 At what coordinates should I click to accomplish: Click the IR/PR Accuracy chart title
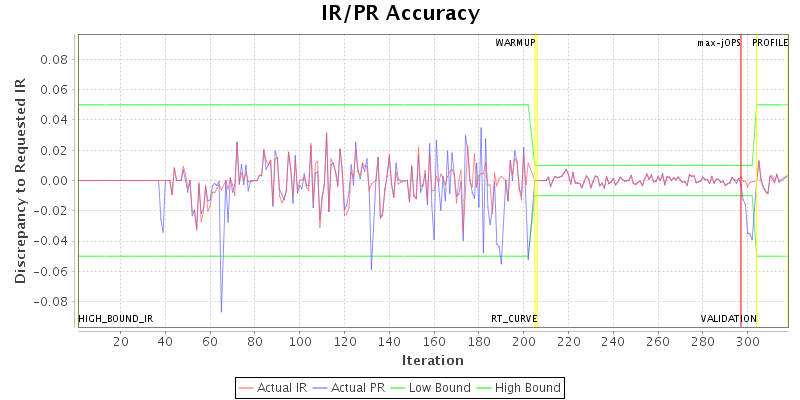click(x=400, y=14)
